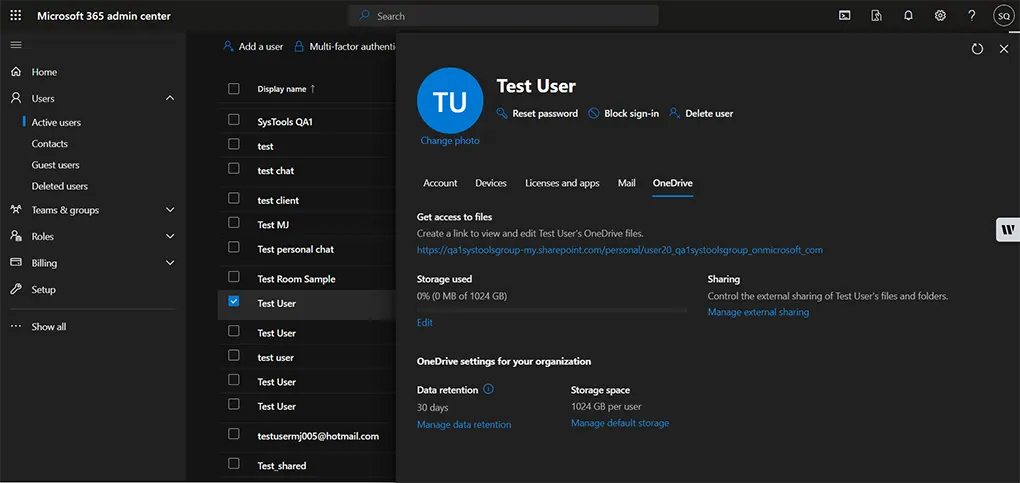Screen dimensions: 1020x483
Task: Open Active users in sidebar
Action: coord(57,122)
